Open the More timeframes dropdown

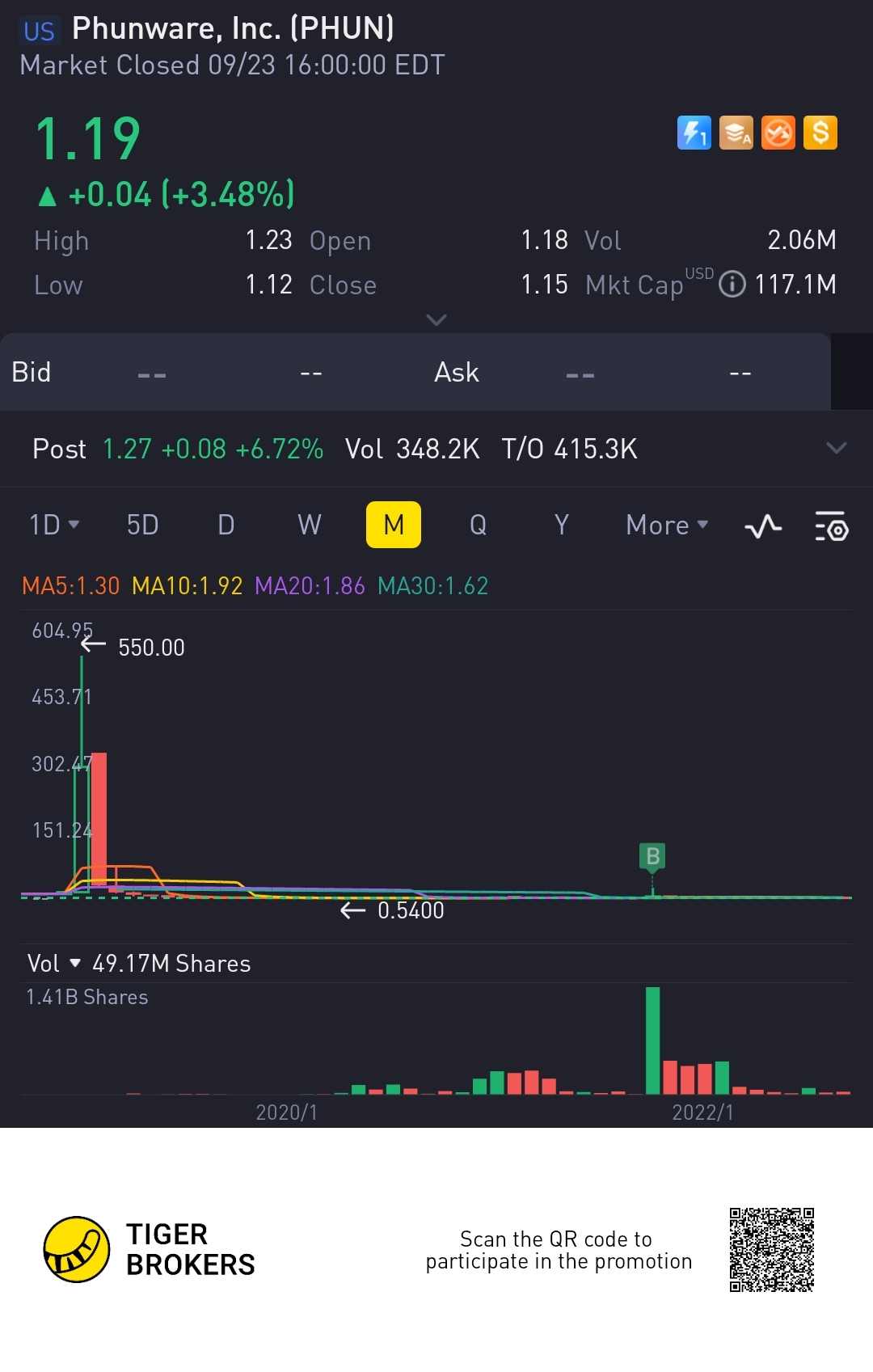668,525
